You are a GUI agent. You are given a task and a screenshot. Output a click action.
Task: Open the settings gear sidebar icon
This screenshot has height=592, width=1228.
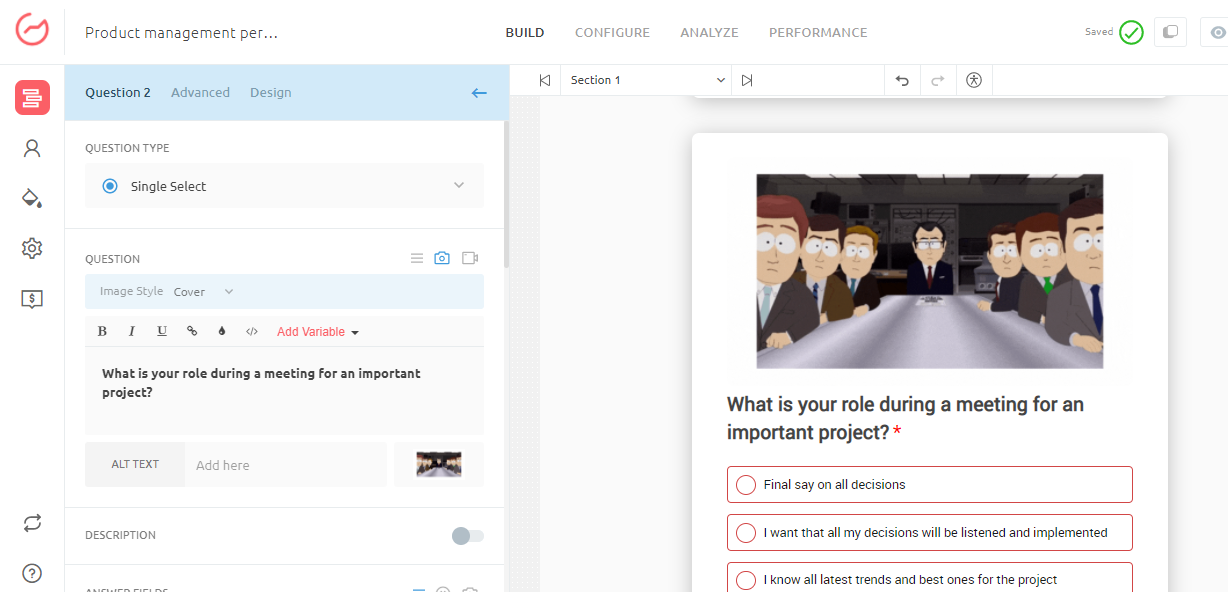(x=32, y=248)
